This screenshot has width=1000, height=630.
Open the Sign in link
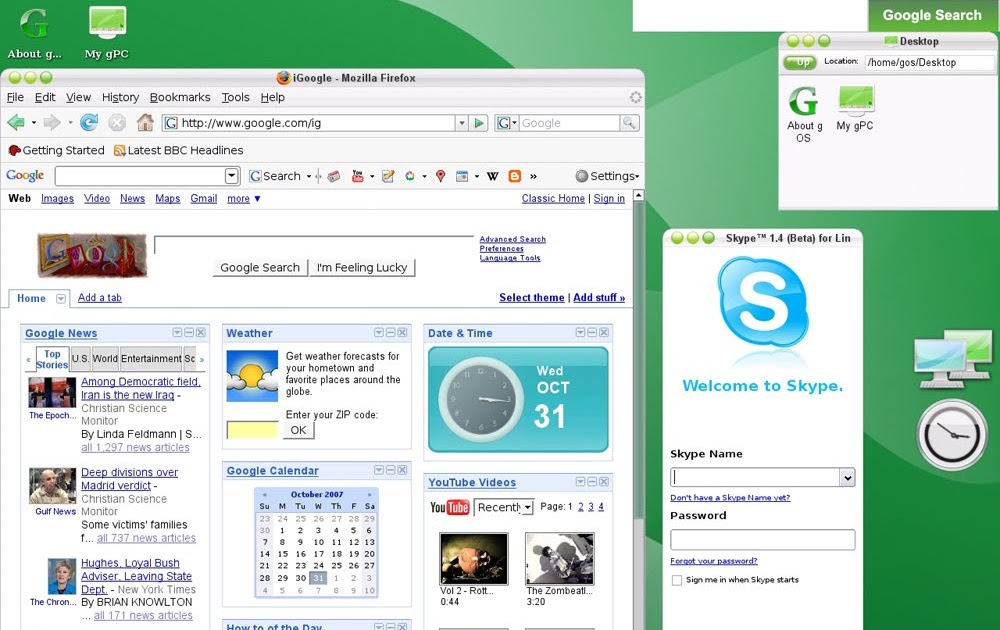pos(609,199)
